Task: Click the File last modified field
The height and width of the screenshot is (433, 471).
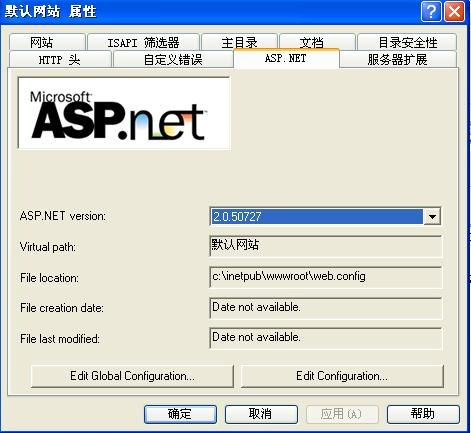Action: point(326,338)
